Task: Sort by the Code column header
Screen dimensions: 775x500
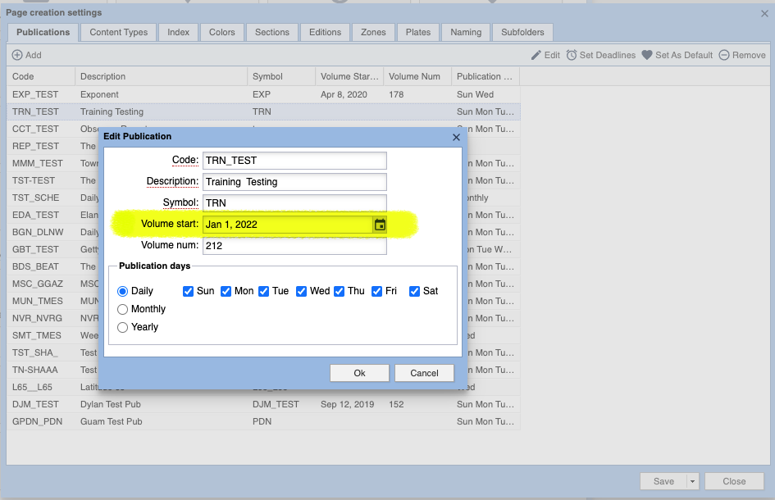Action: click(x=41, y=77)
